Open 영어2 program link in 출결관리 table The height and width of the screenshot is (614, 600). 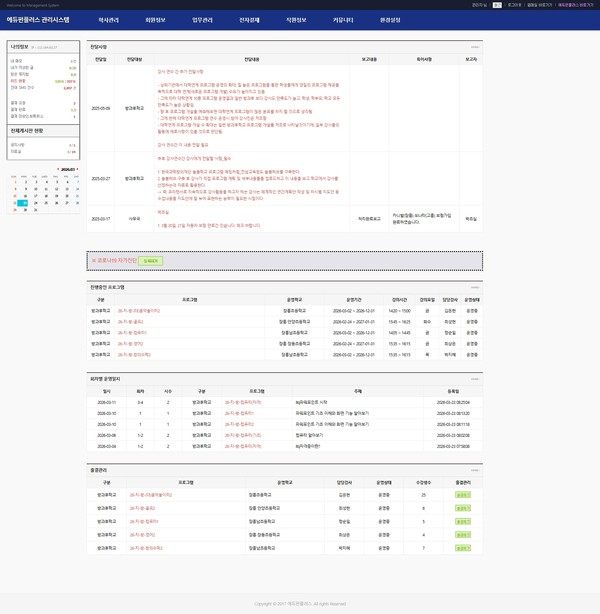(x=142, y=535)
